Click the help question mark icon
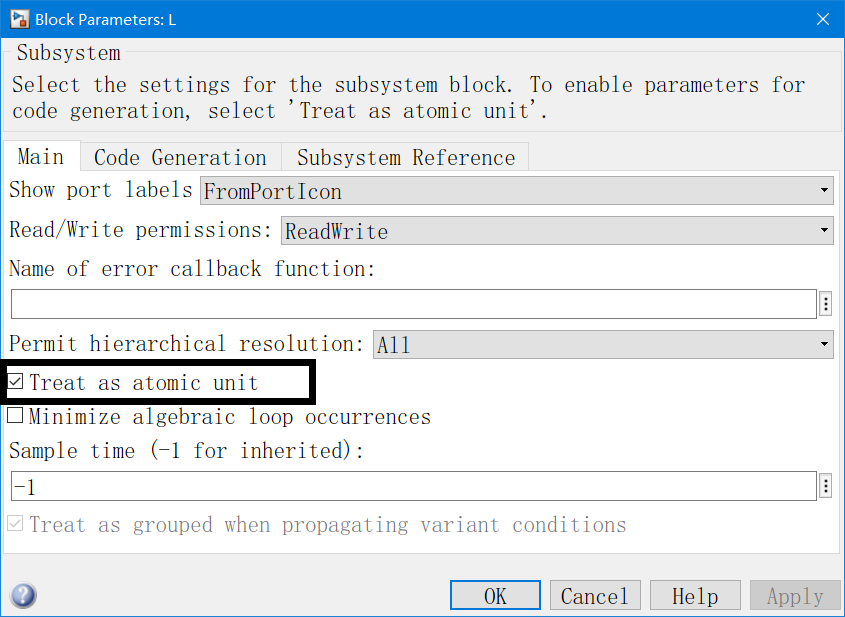This screenshot has height=617, width=845. coord(22,596)
